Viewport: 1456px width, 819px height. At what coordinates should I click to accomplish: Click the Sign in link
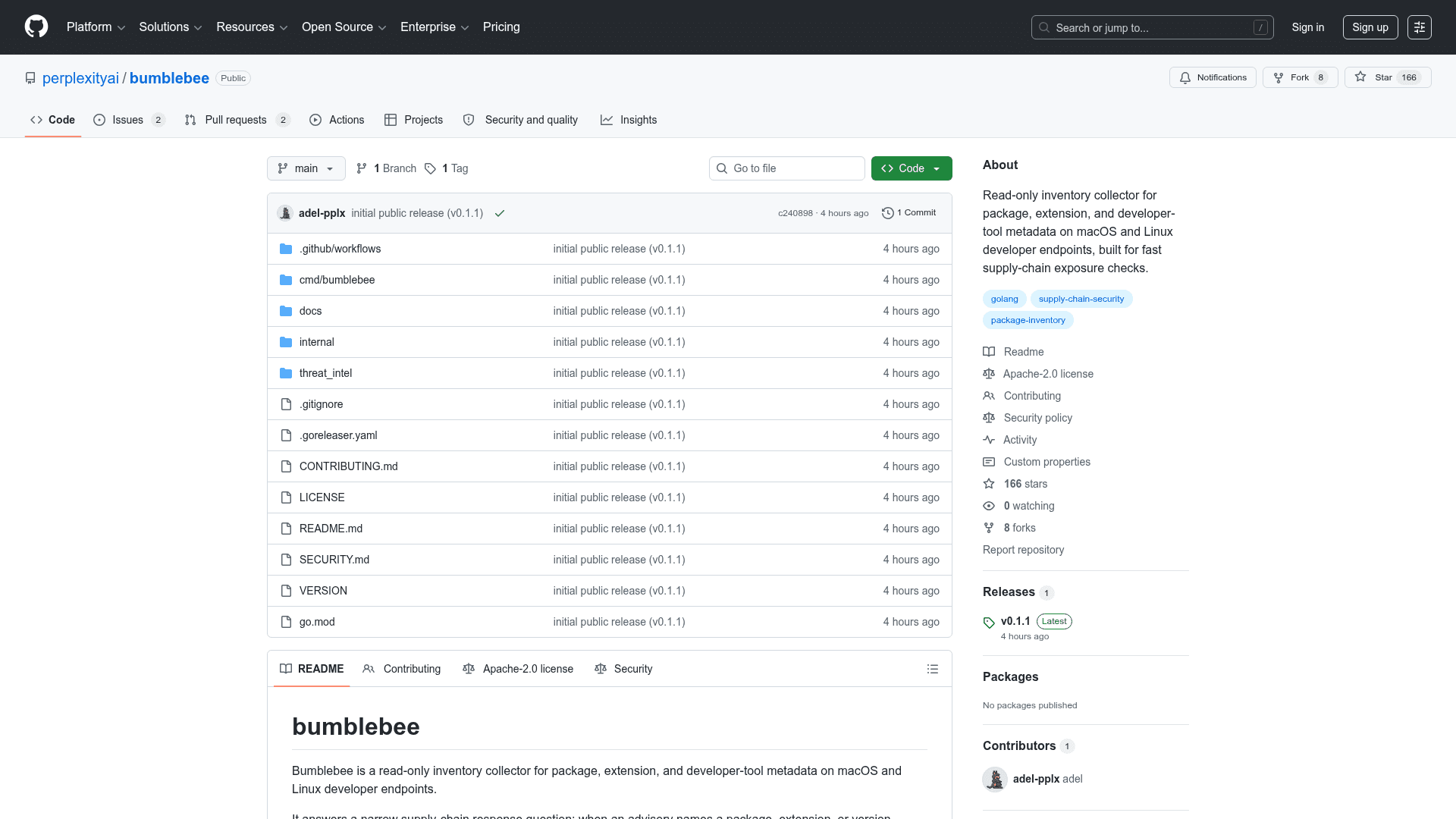[1308, 27]
